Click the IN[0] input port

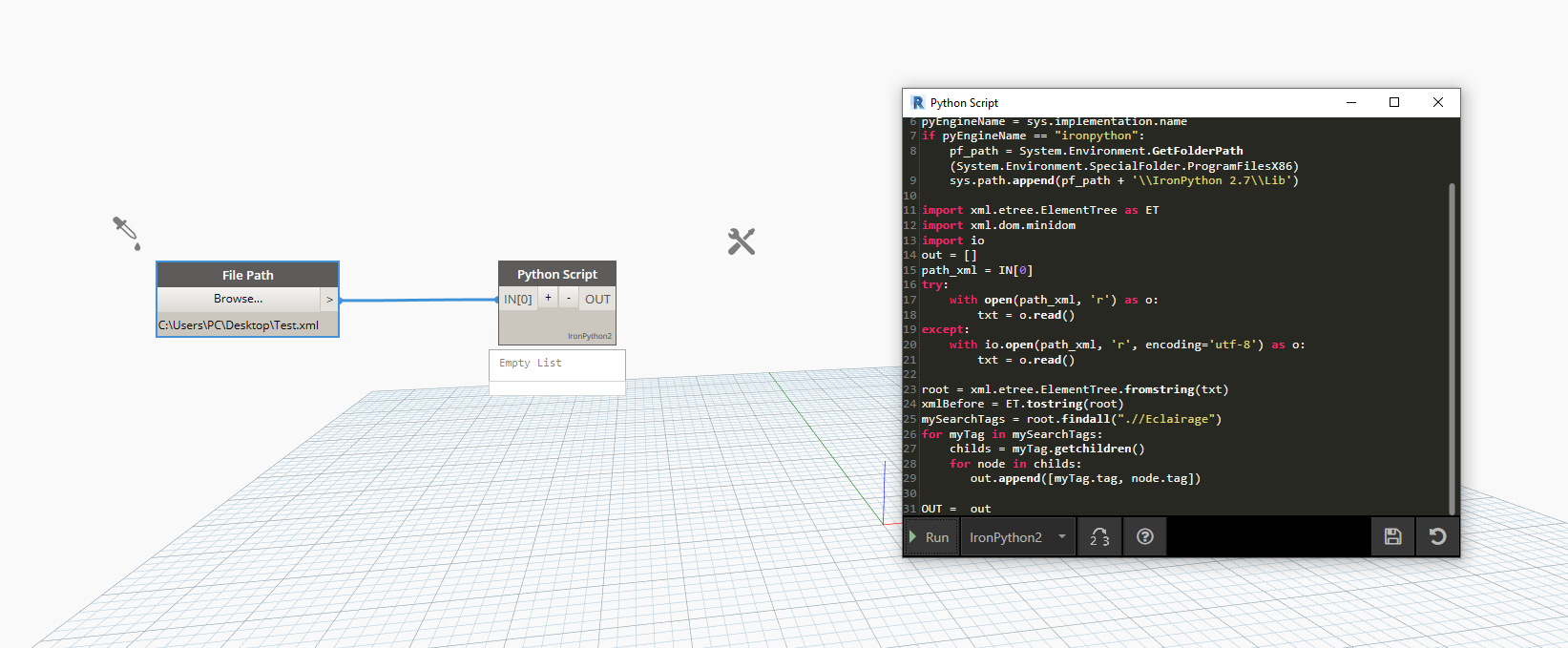click(518, 299)
